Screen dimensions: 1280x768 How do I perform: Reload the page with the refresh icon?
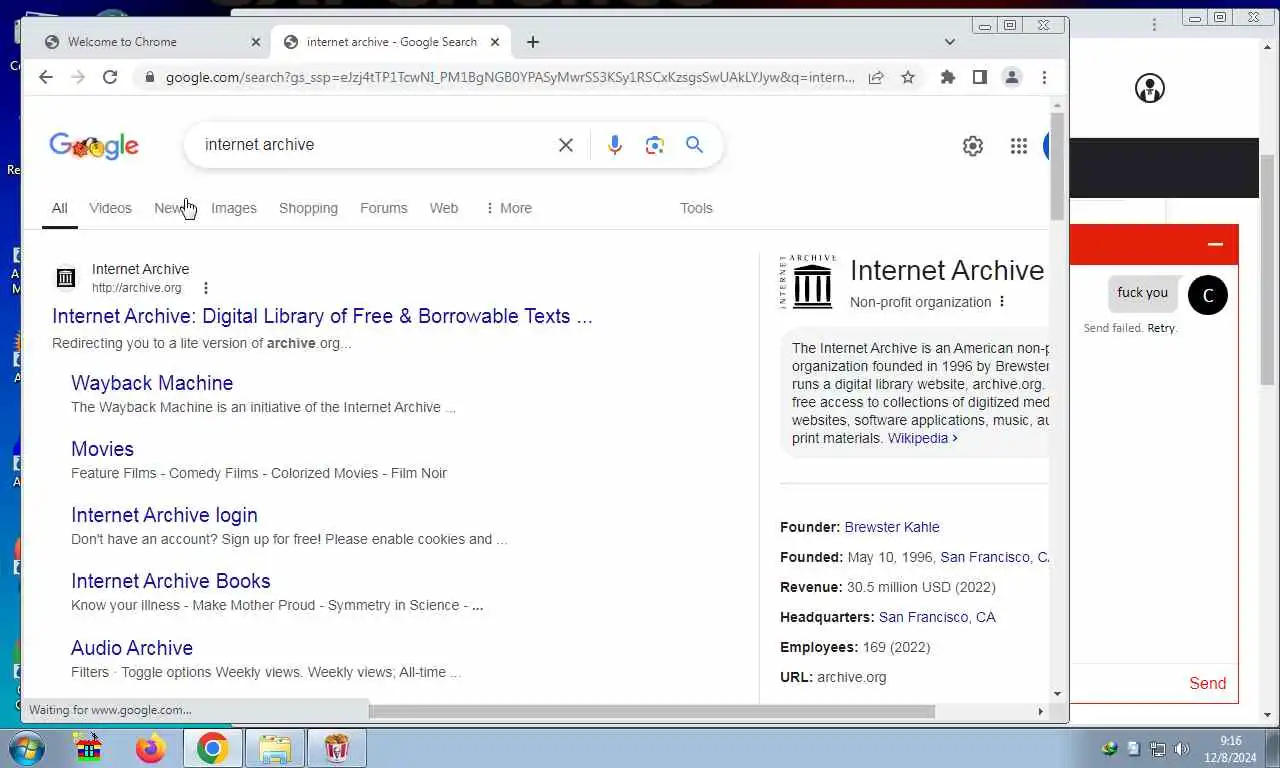(x=110, y=77)
